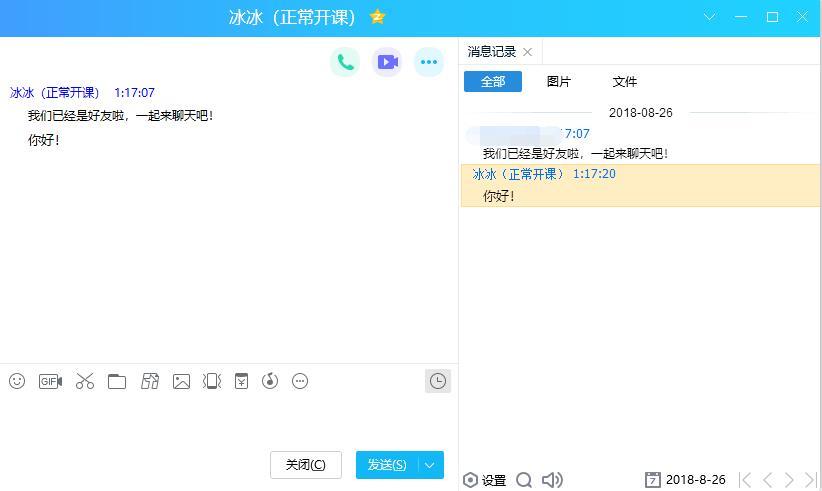
Task: Open the three-dot more options button
Action: pos(429,62)
